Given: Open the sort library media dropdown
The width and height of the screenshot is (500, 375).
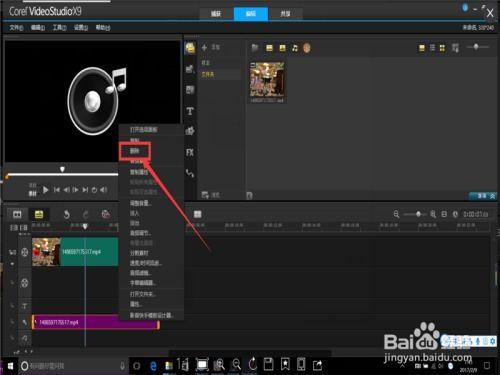Looking at the screenshot, I should pos(455,48).
